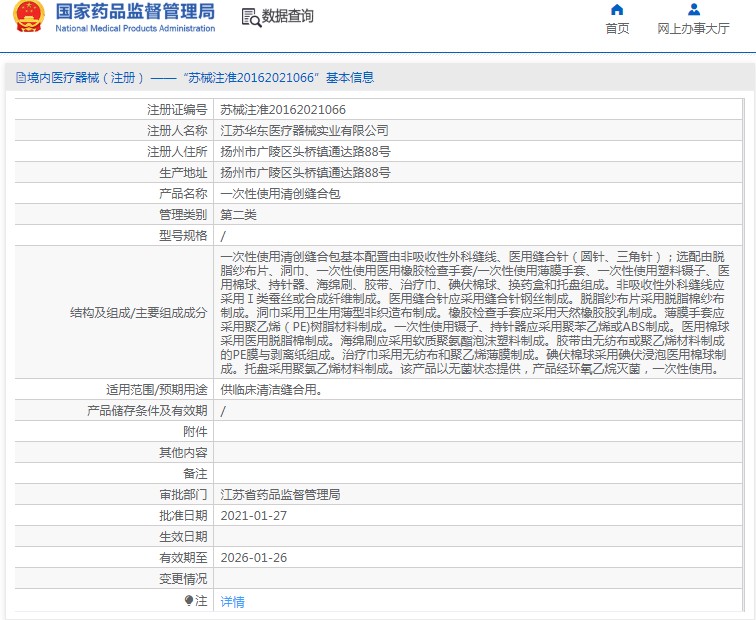The height and width of the screenshot is (620, 756).
Task: Click National Medical Products Administration subtitle
Action: [135, 28]
